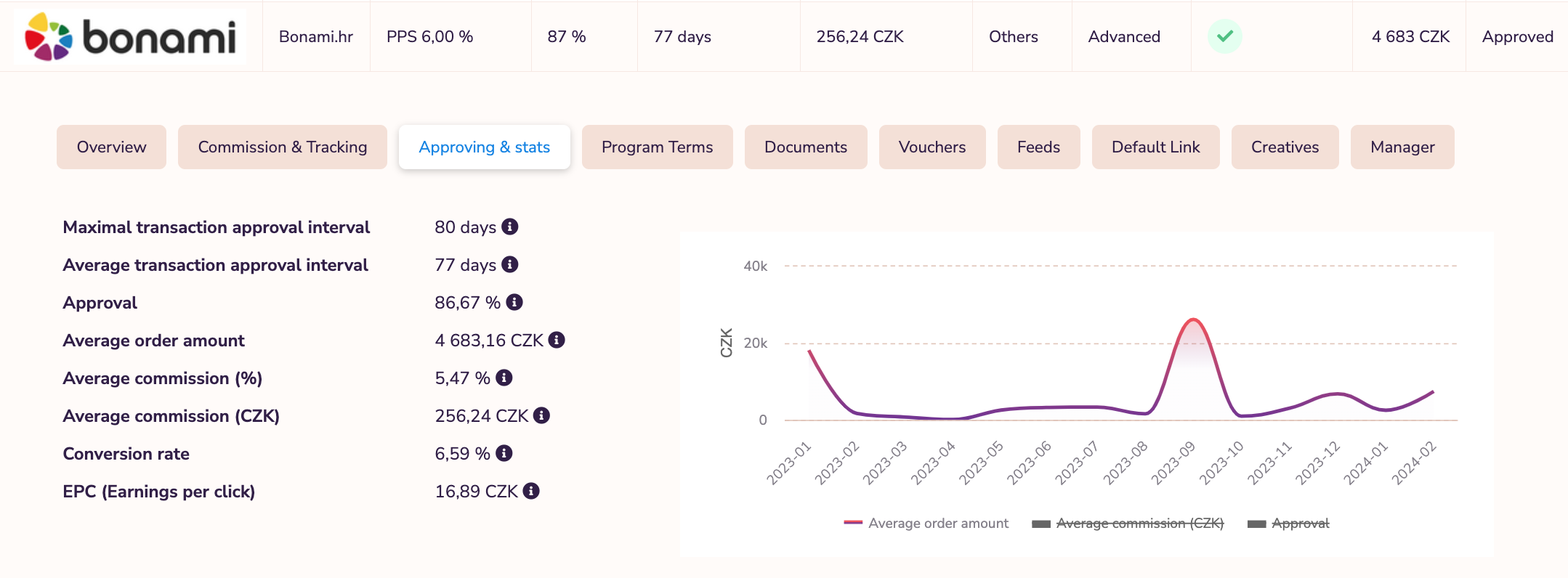Open the Default Link tab
This screenshot has height=578, width=1568.
pos(1155,147)
